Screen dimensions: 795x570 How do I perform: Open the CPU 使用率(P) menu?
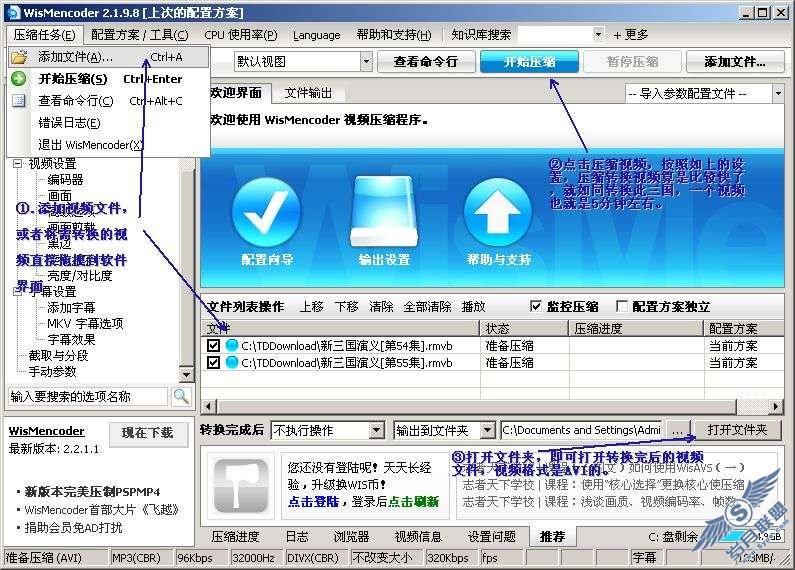[241, 34]
